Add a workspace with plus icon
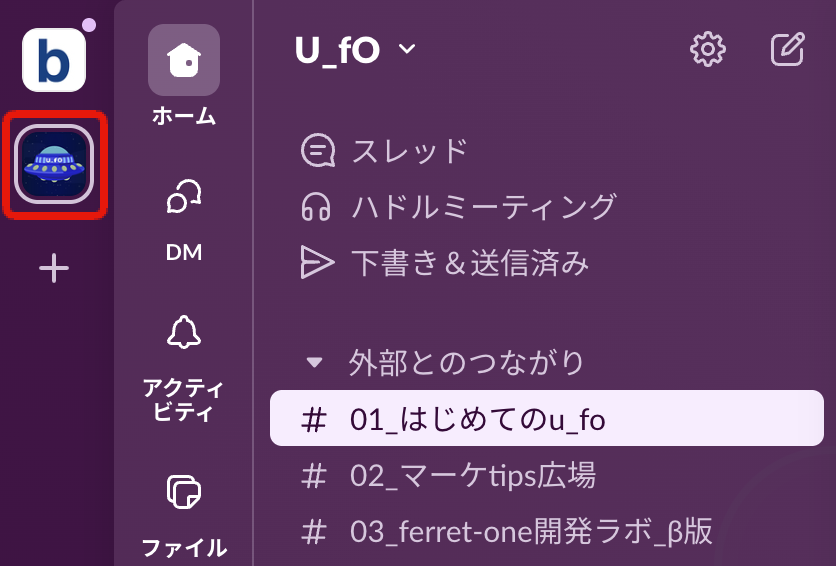Image resolution: width=836 pixels, height=566 pixels. pos(54,268)
